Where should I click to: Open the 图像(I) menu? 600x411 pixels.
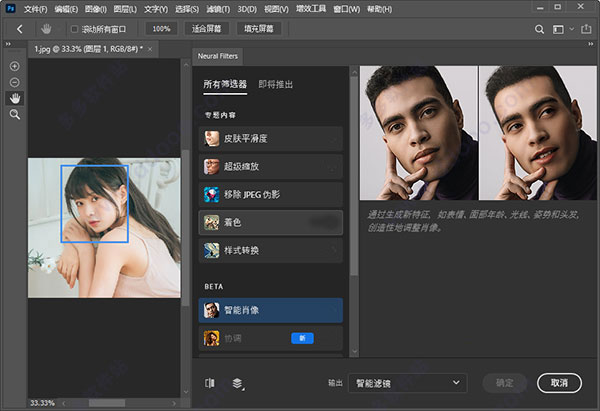(x=96, y=9)
